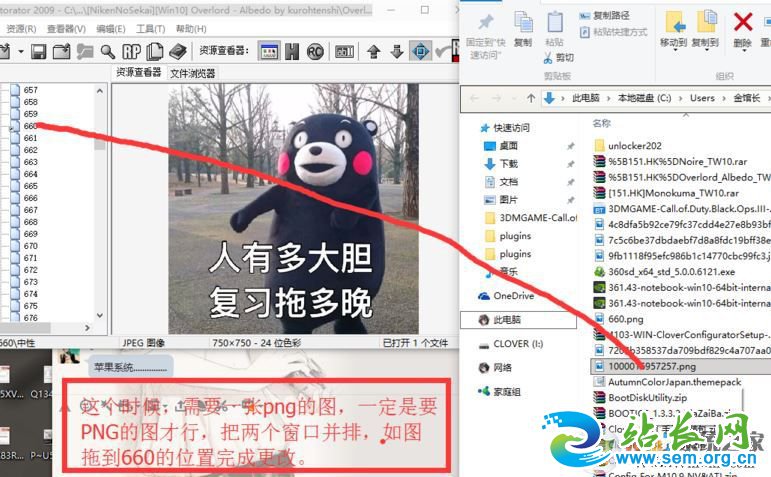Open the Find magnifier tool in Restorator

(108, 51)
